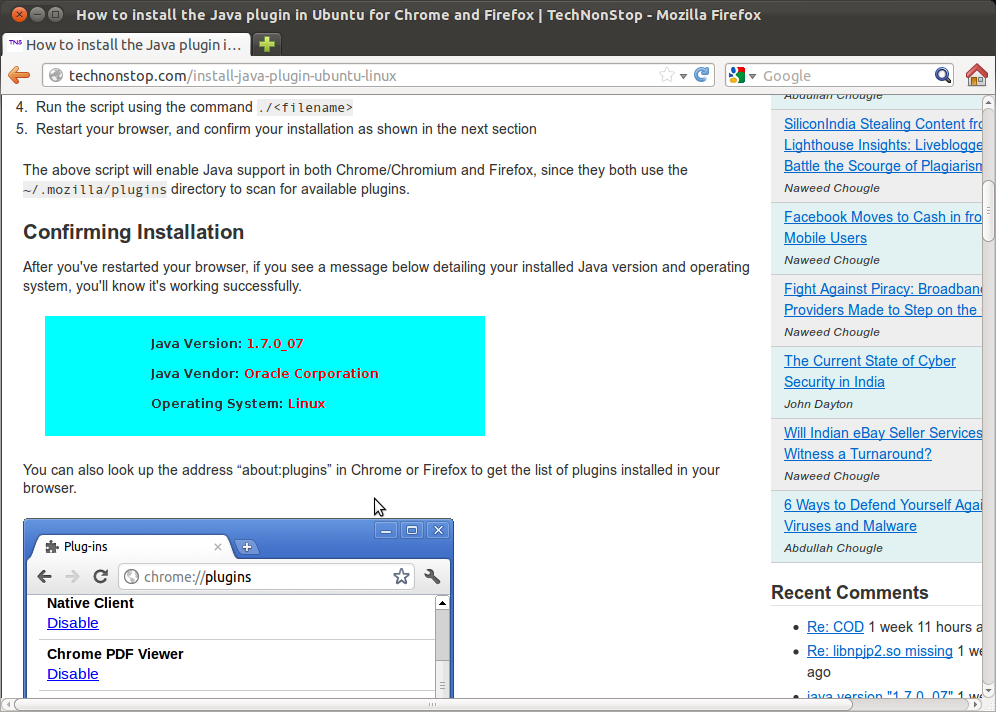Click Mobile Users link

825,238
